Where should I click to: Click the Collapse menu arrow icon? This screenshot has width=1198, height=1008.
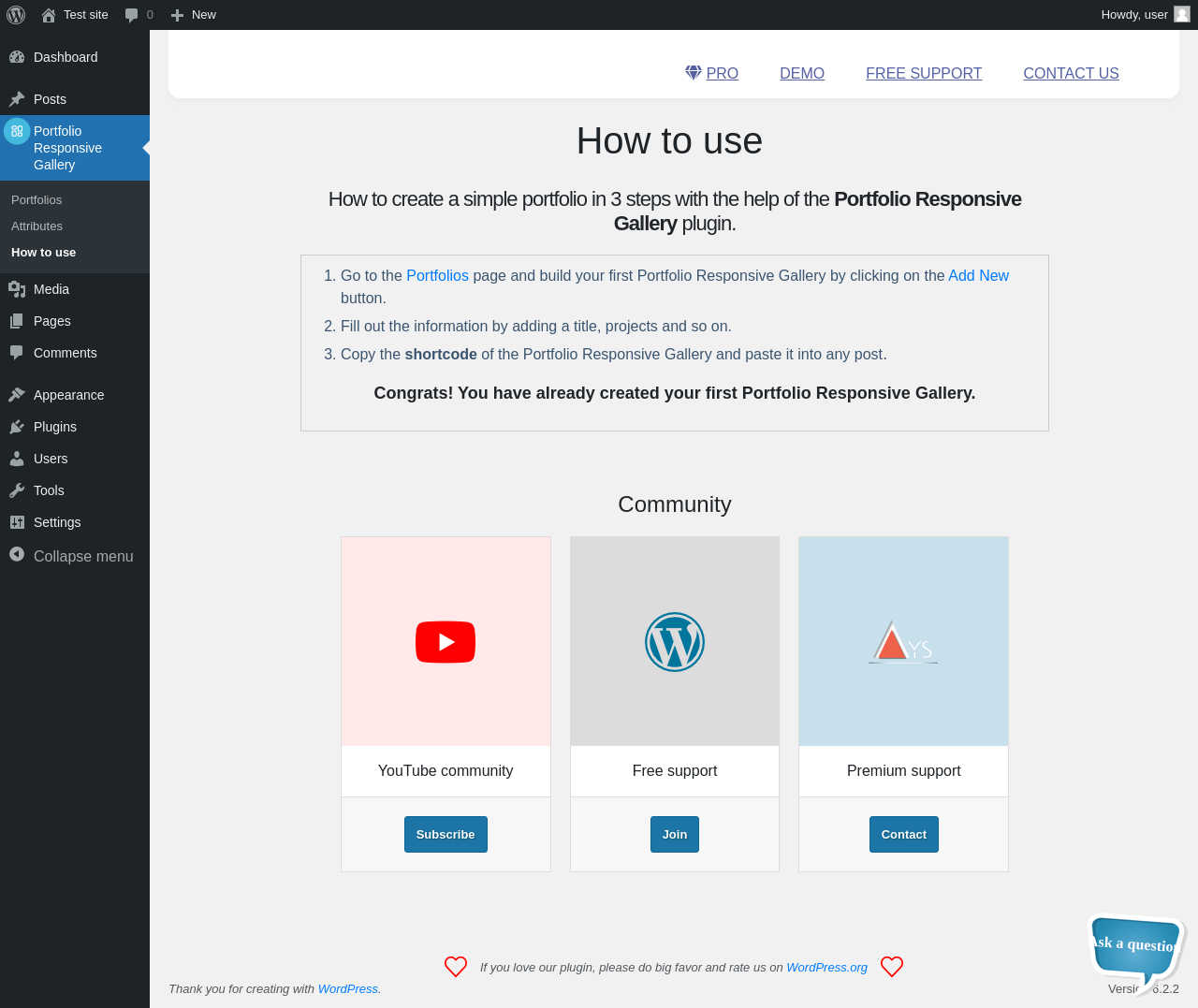point(17,554)
